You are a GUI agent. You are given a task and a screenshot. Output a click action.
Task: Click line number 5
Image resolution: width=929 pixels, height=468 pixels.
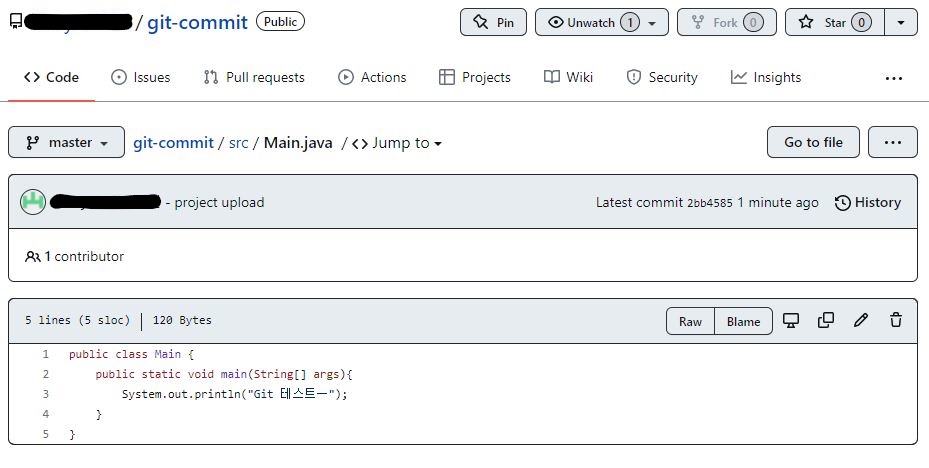(x=46, y=434)
